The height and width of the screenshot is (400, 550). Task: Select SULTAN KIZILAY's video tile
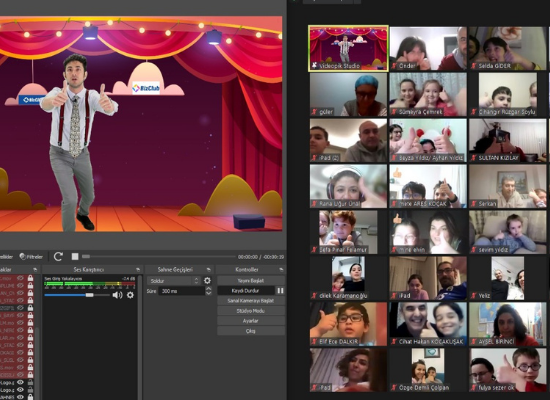pos(507,140)
